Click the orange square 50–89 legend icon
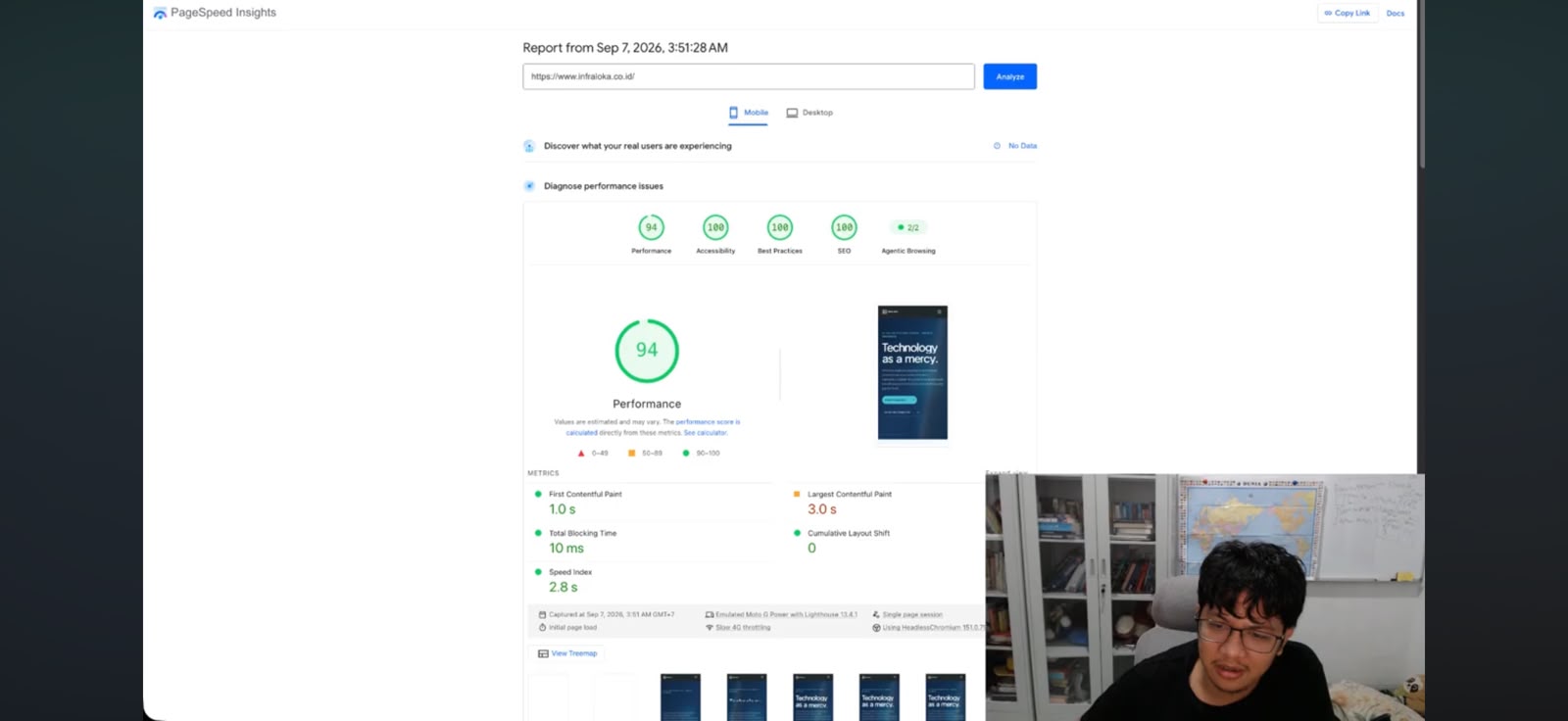Screen dimensions: 1568x721 [632, 453]
